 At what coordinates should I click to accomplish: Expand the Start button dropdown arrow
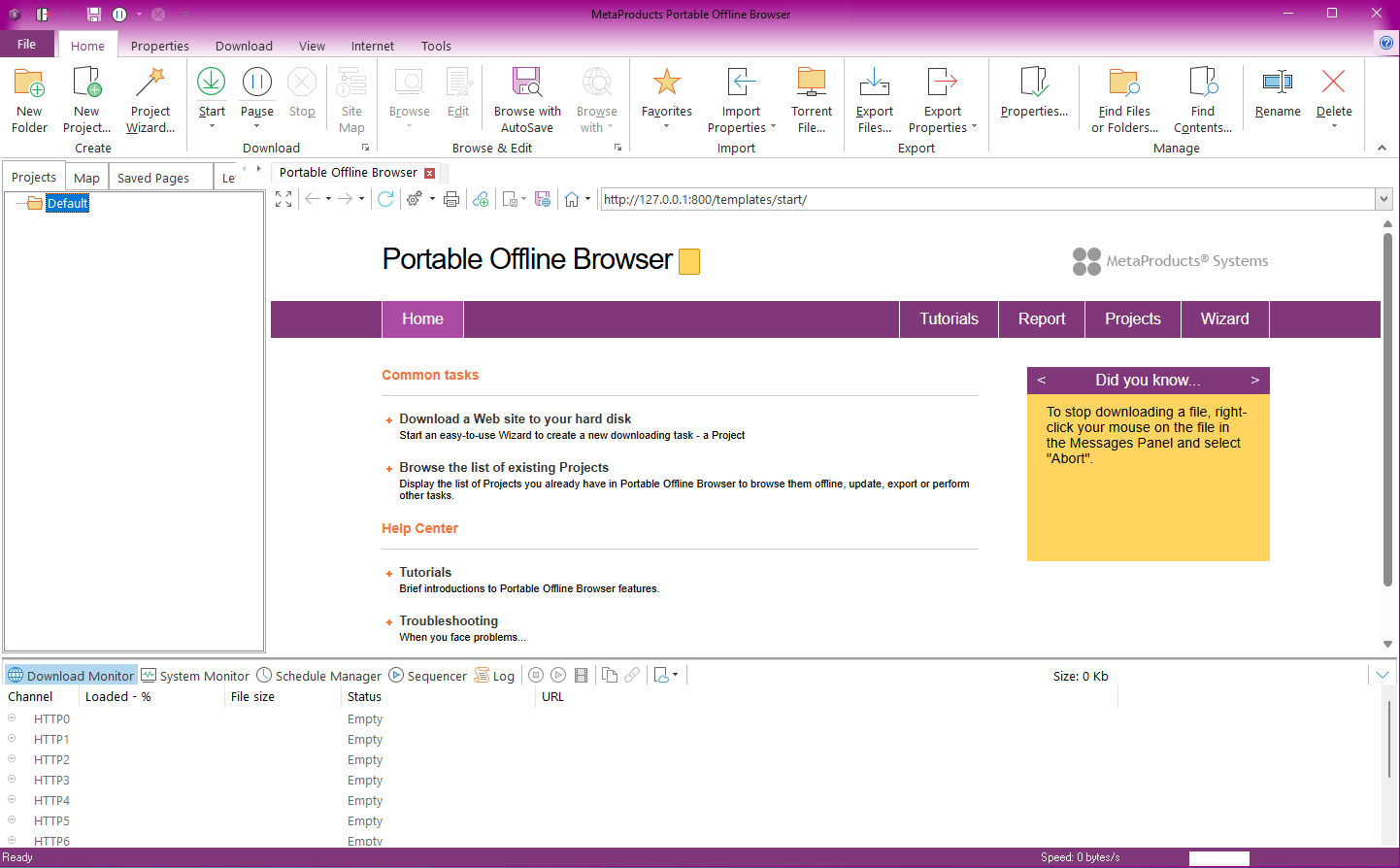click(x=212, y=125)
